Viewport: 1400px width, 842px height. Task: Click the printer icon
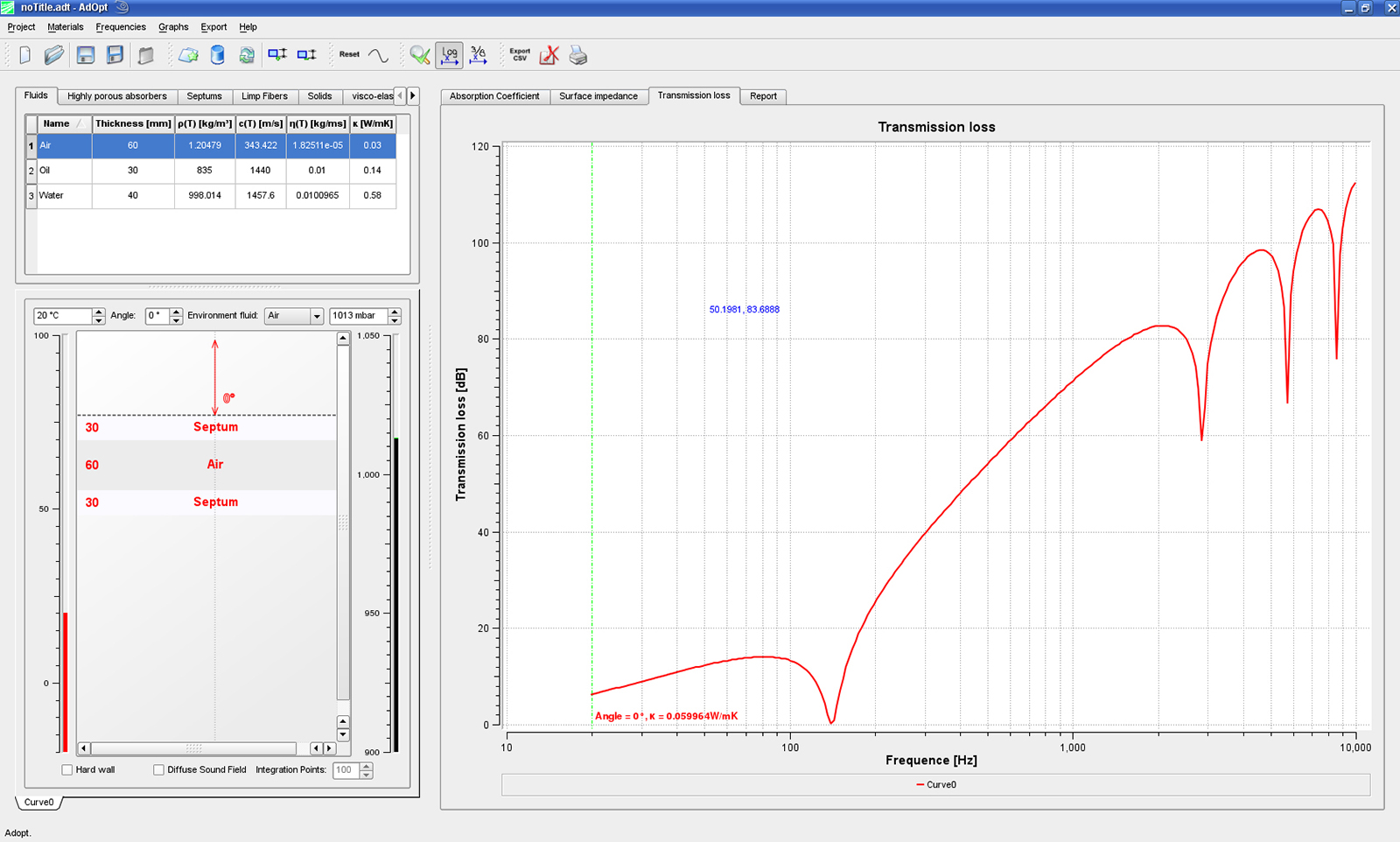(x=578, y=55)
